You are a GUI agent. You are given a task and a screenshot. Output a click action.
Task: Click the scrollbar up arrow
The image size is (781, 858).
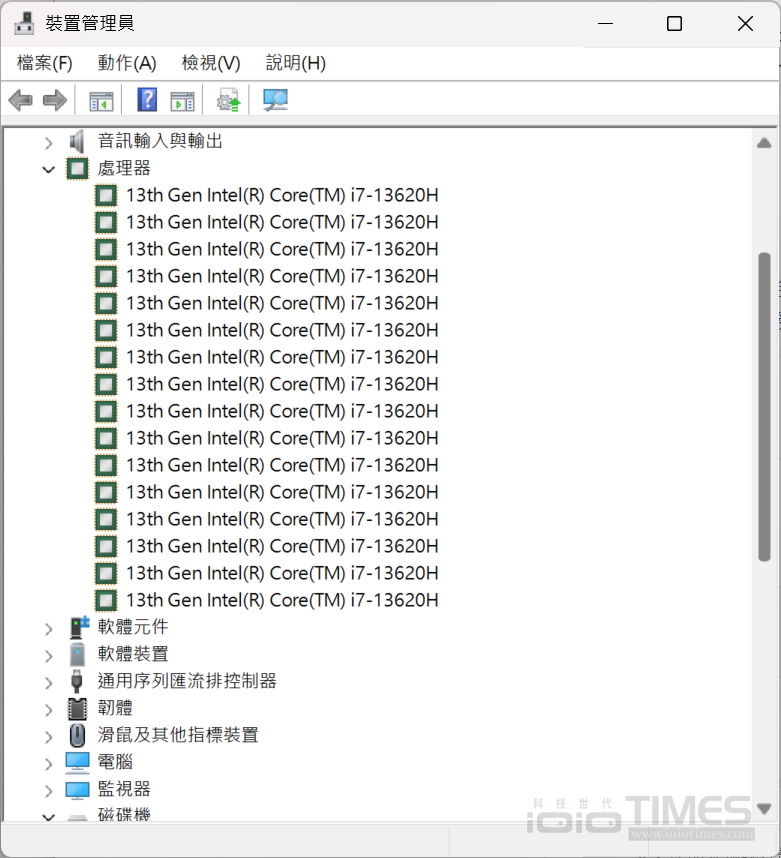coord(764,143)
